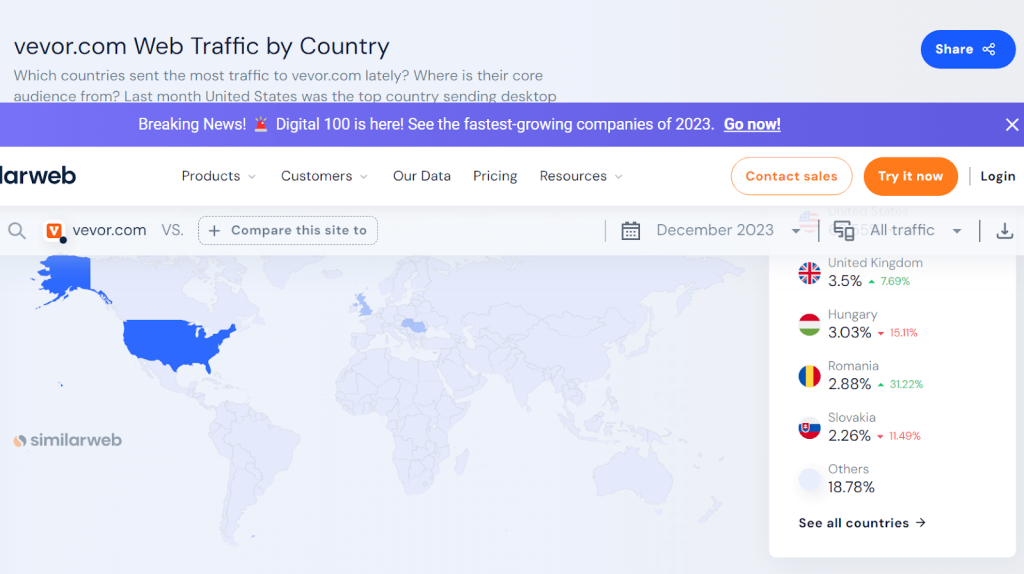Viewport: 1024px width, 574px height.
Task: Open the Customers menu
Action: (x=324, y=176)
